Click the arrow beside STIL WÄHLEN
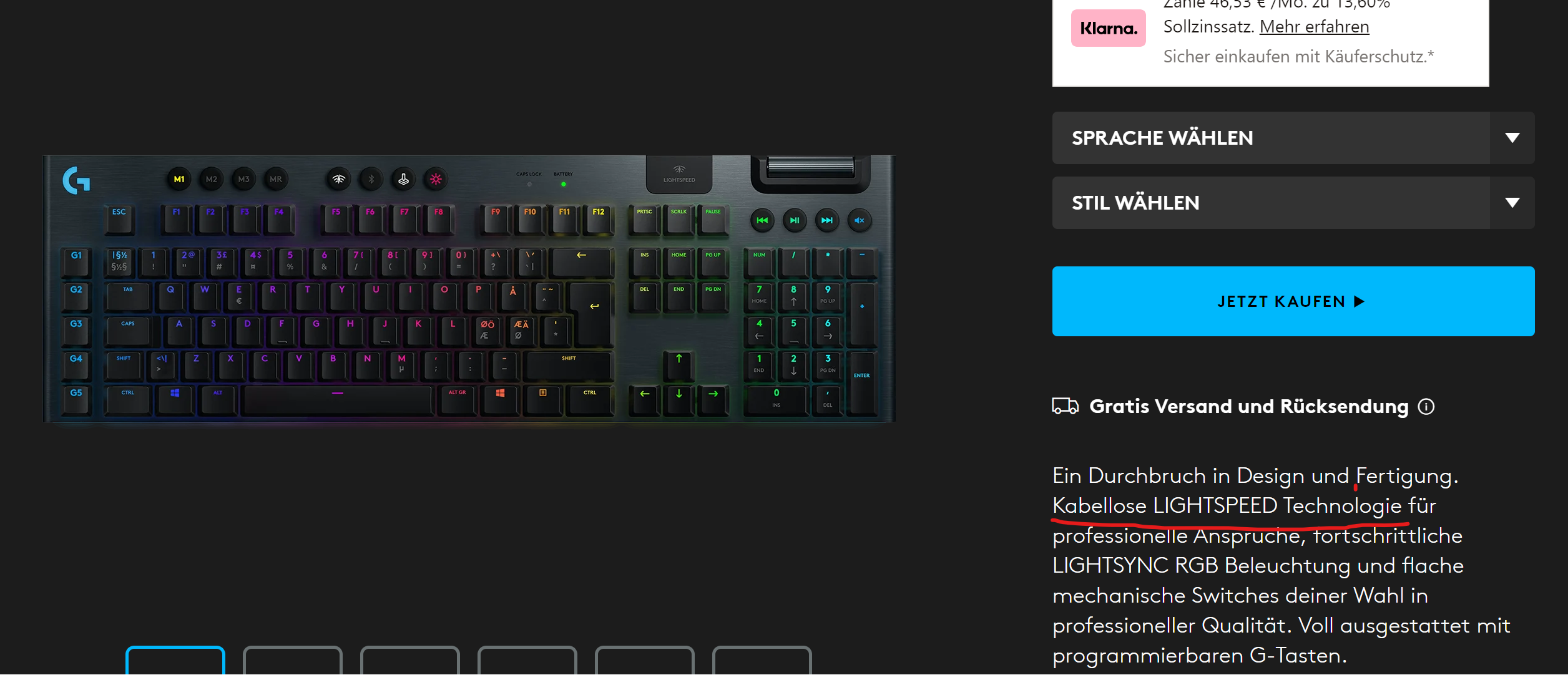The height and width of the screenshot is (675, 1568). click(1512, 203)
